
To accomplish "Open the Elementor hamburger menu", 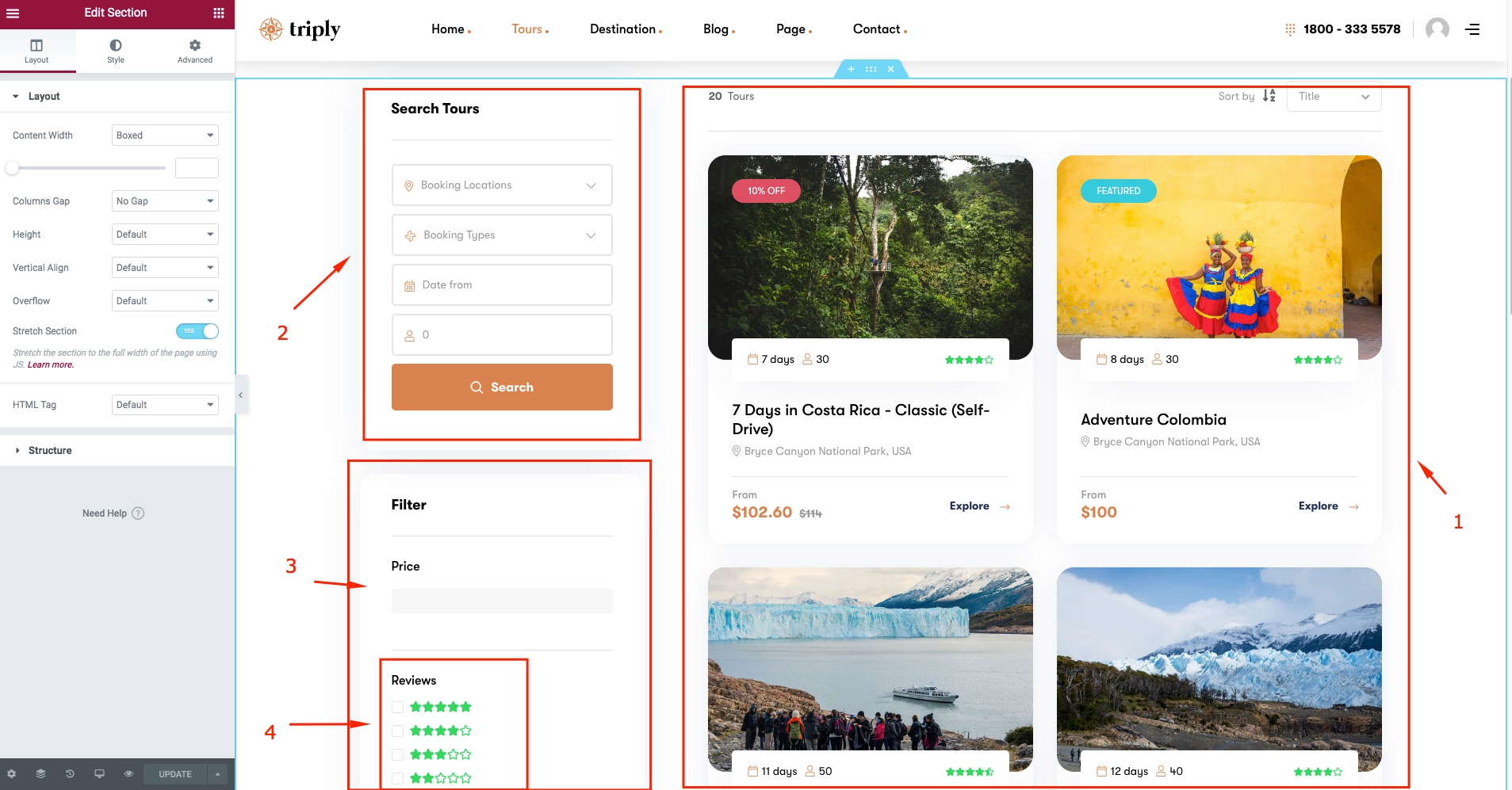I will [x=13, y=13].
